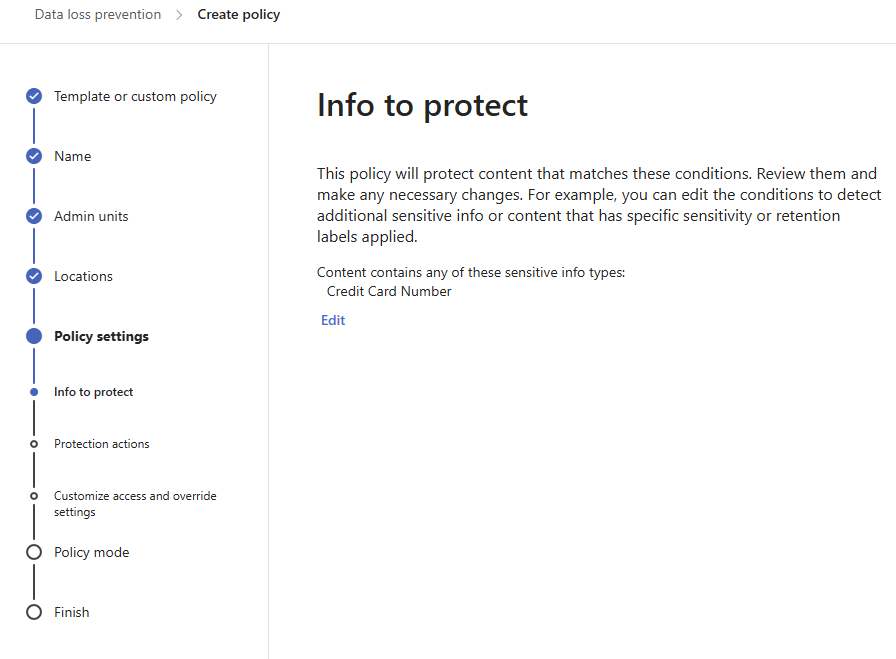Click Edit to modify sensitive info types
The image size is (896, 659).
[x=333, y=320]
